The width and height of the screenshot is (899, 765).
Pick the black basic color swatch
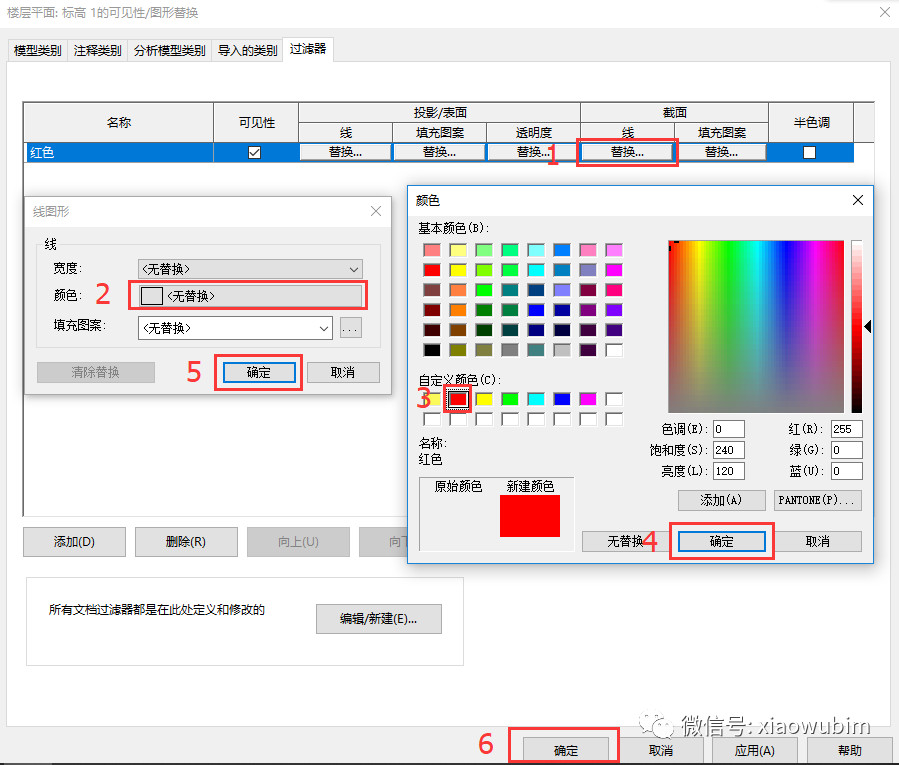coord(432,350)
